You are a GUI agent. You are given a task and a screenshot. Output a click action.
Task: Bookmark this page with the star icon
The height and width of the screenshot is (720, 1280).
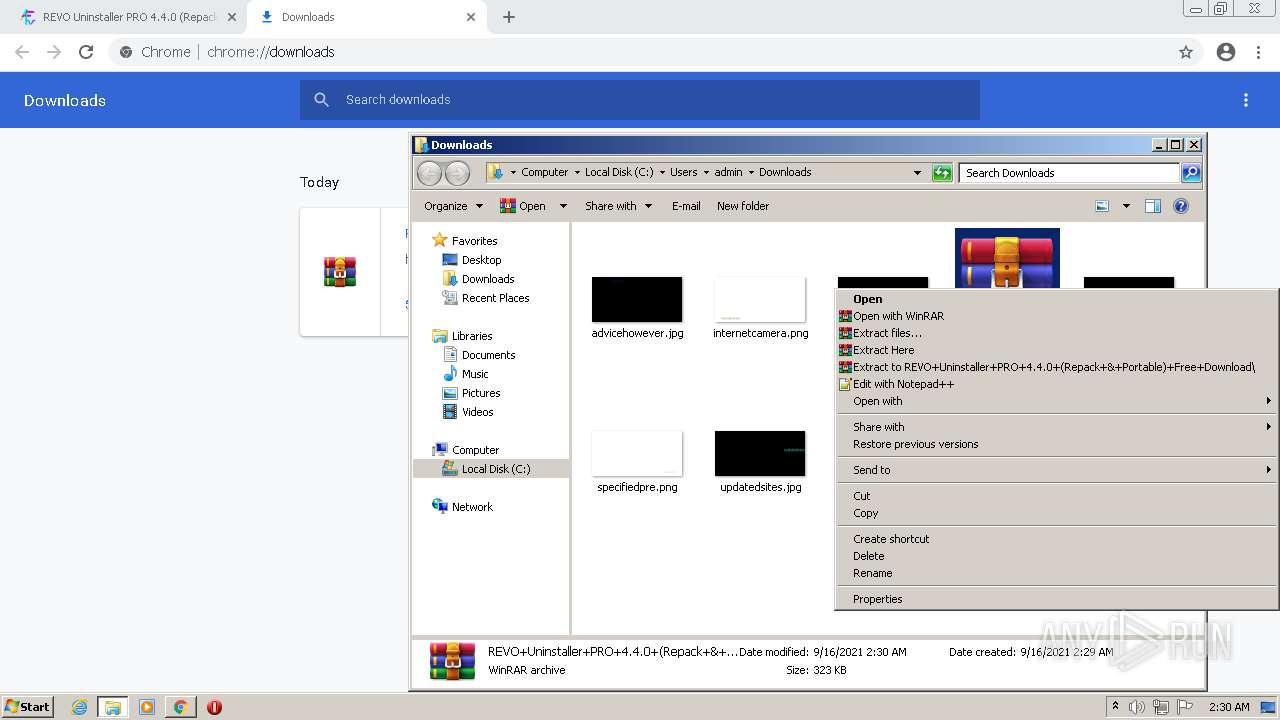[1186, 52]
